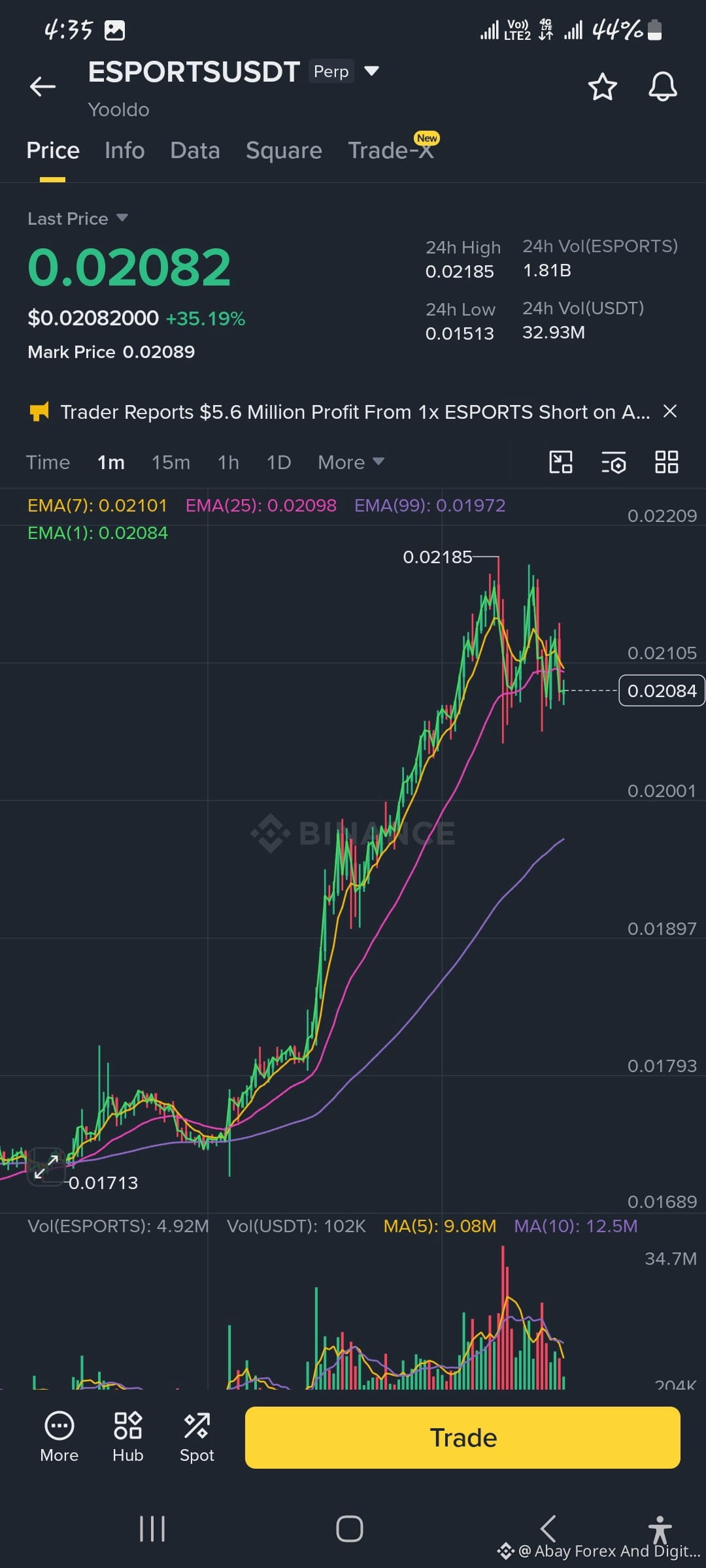Dismiss the news banner with X
This screenshot has width=706, height=1568.
pyautogui.click(x=669, y=411)
